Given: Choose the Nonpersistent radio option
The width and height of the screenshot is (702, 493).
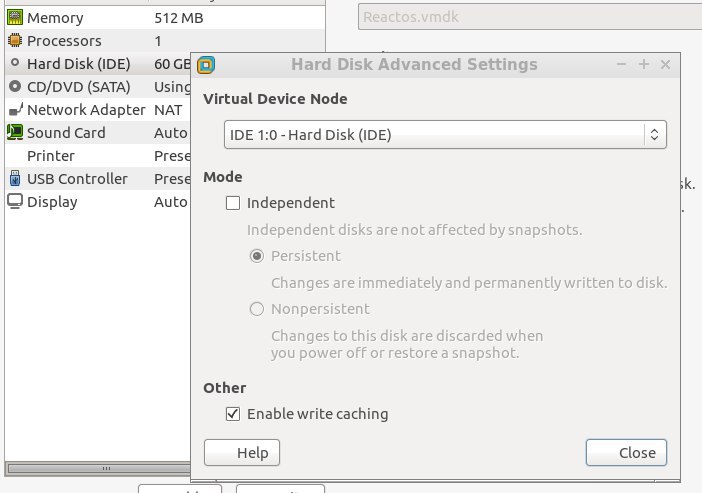Looking at the screenshot, I should pos(257,310).
